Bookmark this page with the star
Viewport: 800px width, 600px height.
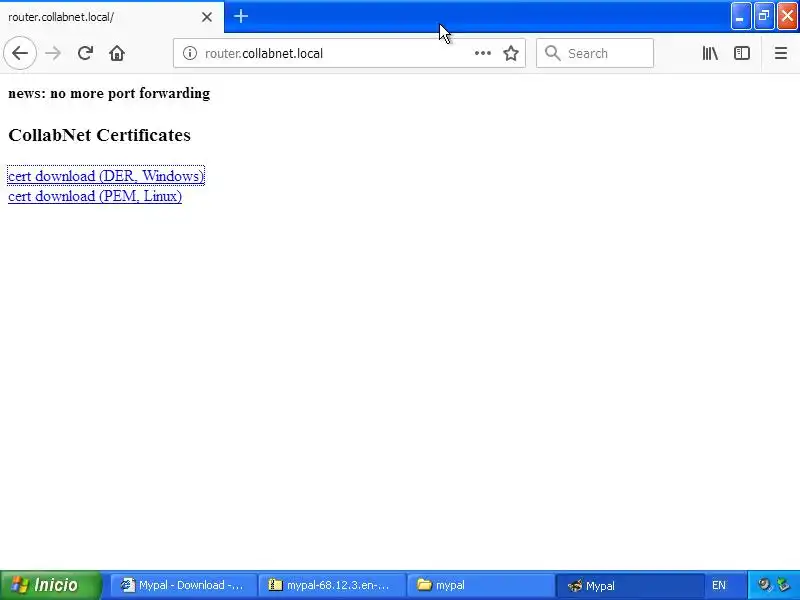(x=511, y=53)
